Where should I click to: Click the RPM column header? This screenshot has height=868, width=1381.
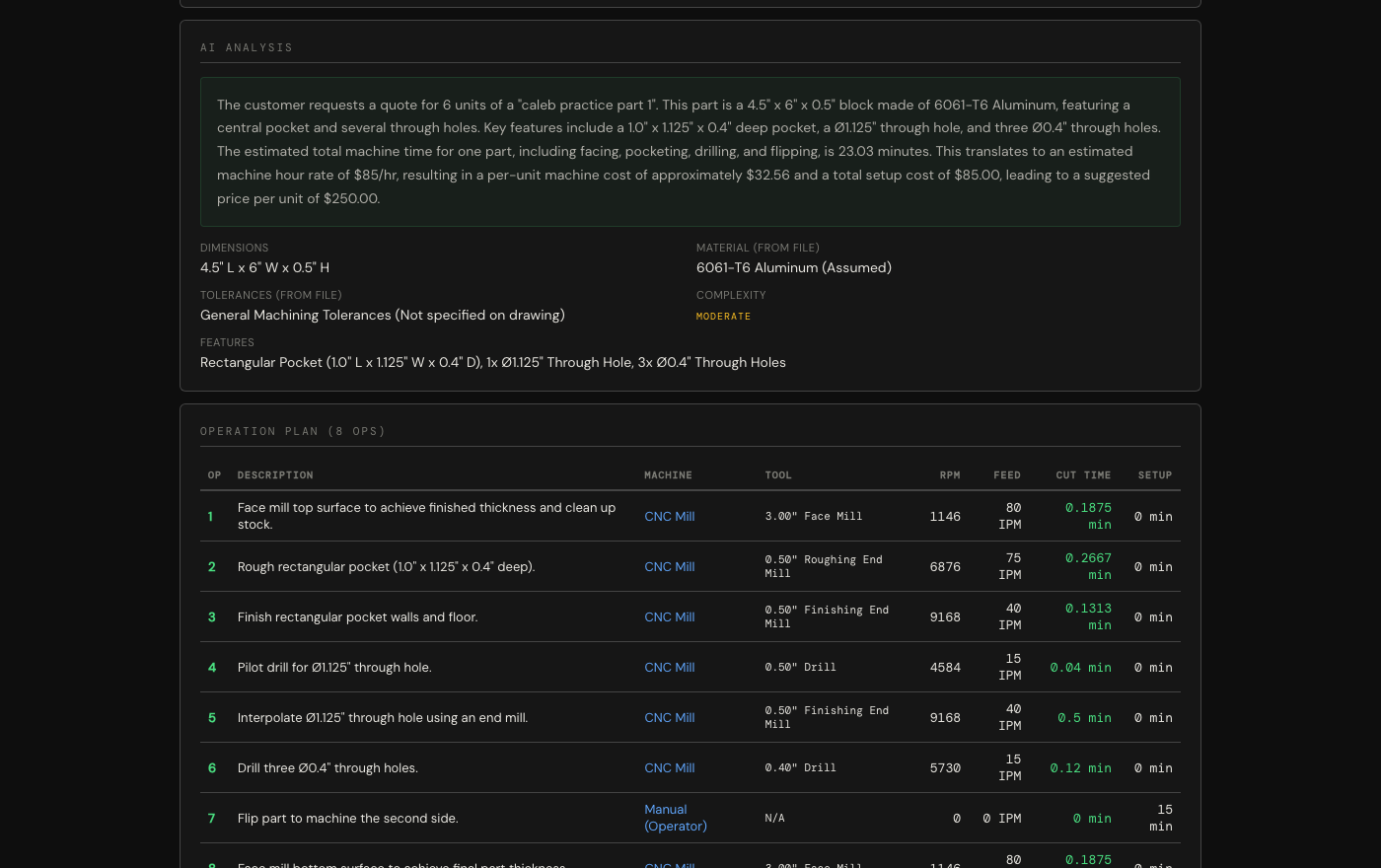pos(950,475)
